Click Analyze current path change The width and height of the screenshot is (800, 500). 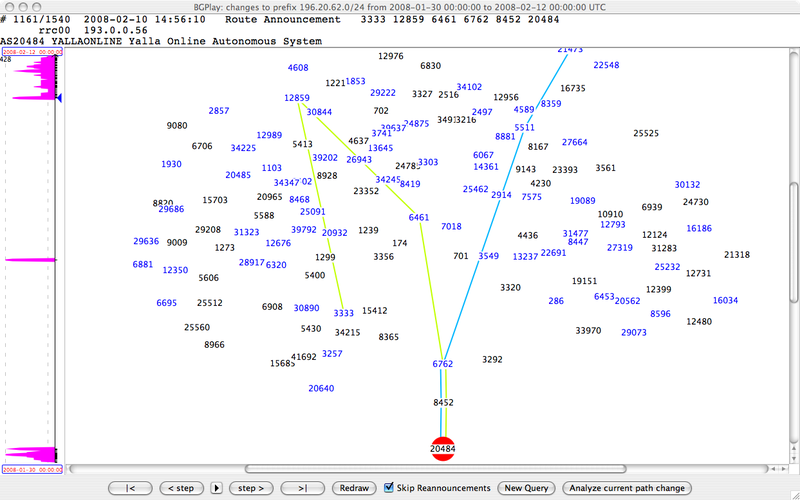[627, 488]
